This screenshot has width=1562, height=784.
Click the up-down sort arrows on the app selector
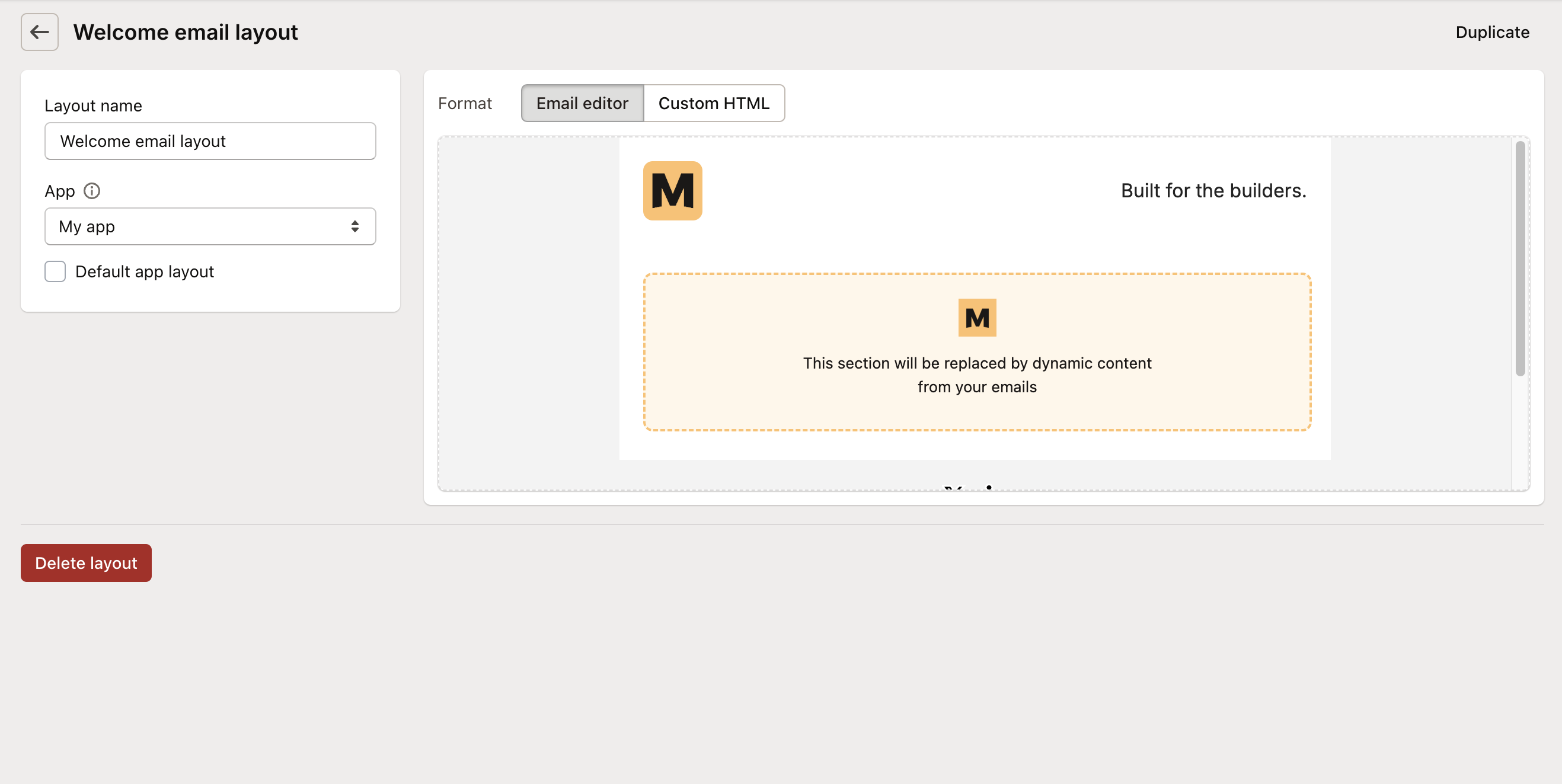click(356, 226)
